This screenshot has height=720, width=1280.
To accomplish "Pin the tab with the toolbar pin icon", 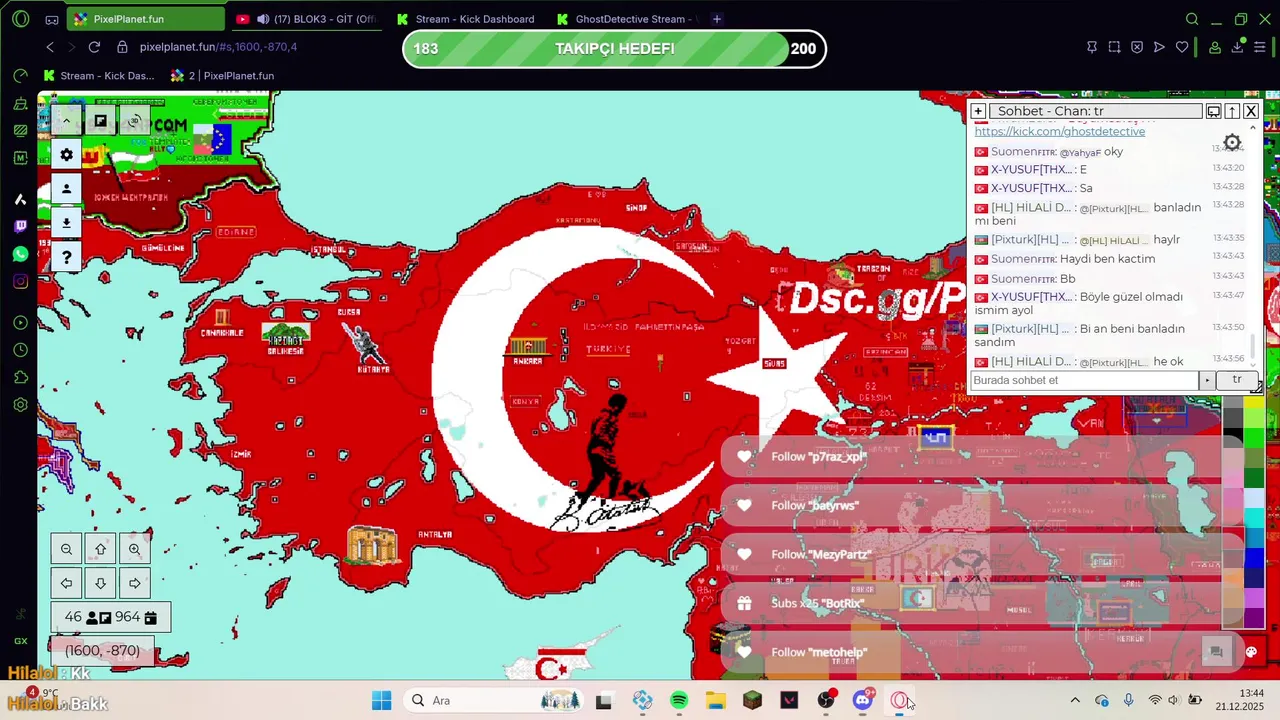I will (x=1092, y=47).
